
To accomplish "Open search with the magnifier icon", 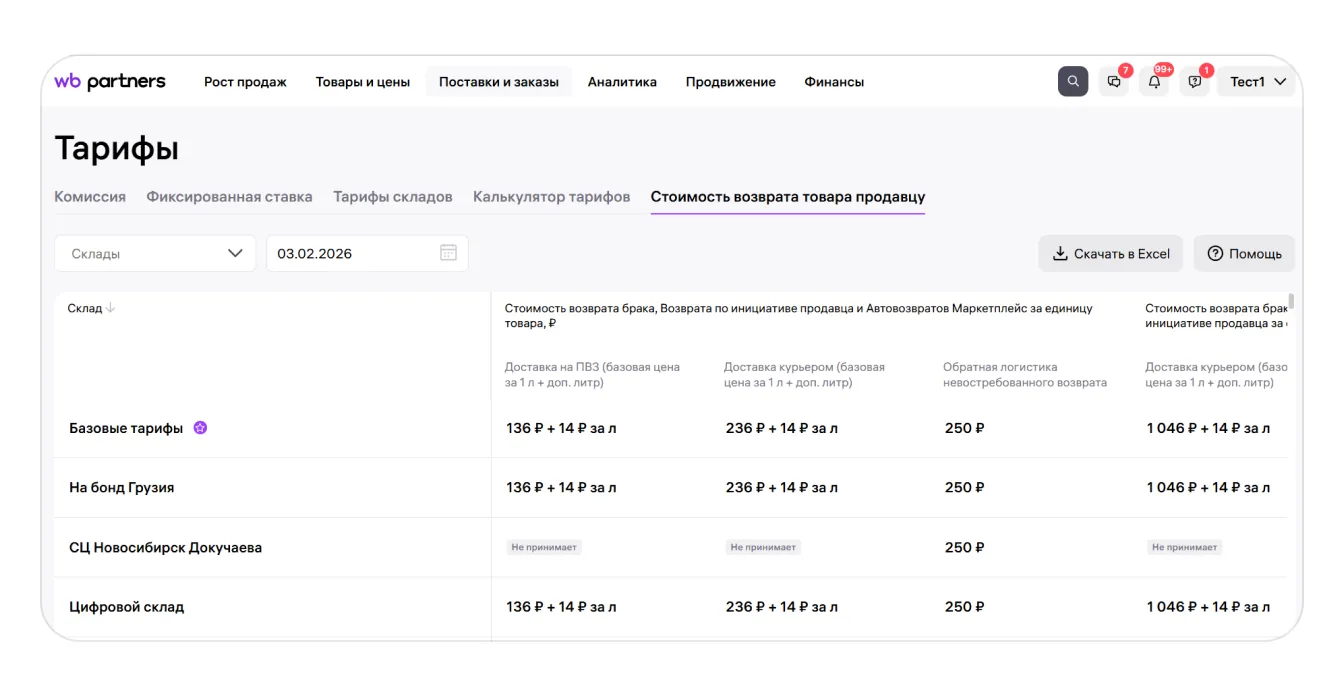I will [x=1073, y=82].
